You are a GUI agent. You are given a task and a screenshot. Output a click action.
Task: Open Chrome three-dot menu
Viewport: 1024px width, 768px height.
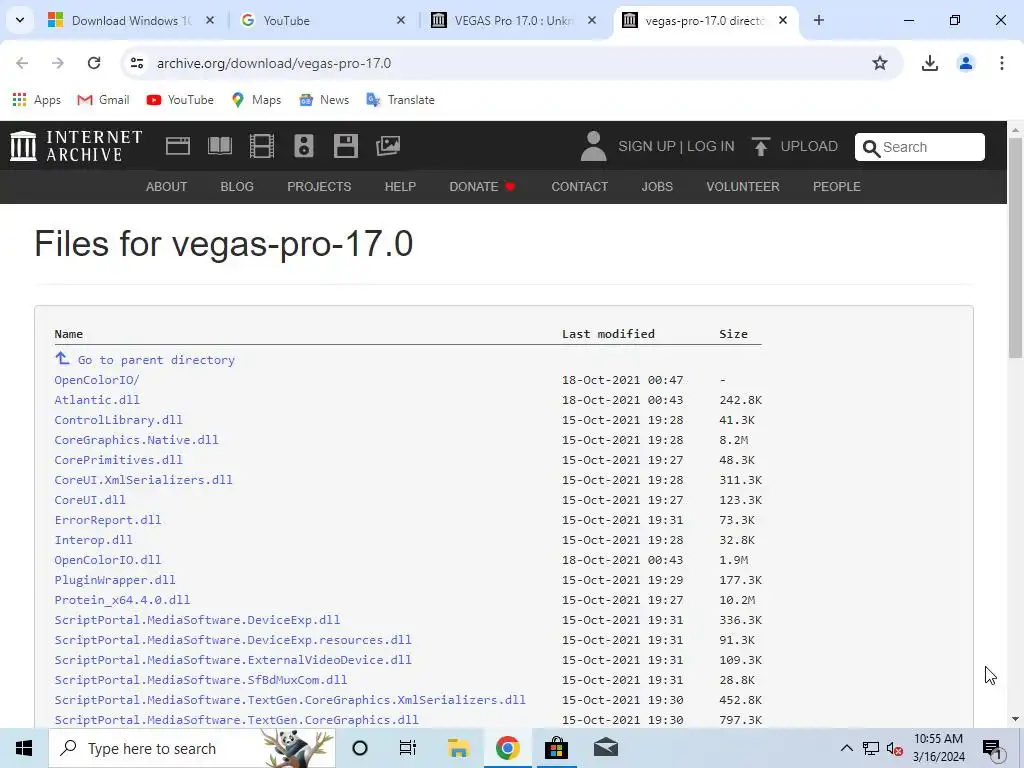tap(1001, 63)
